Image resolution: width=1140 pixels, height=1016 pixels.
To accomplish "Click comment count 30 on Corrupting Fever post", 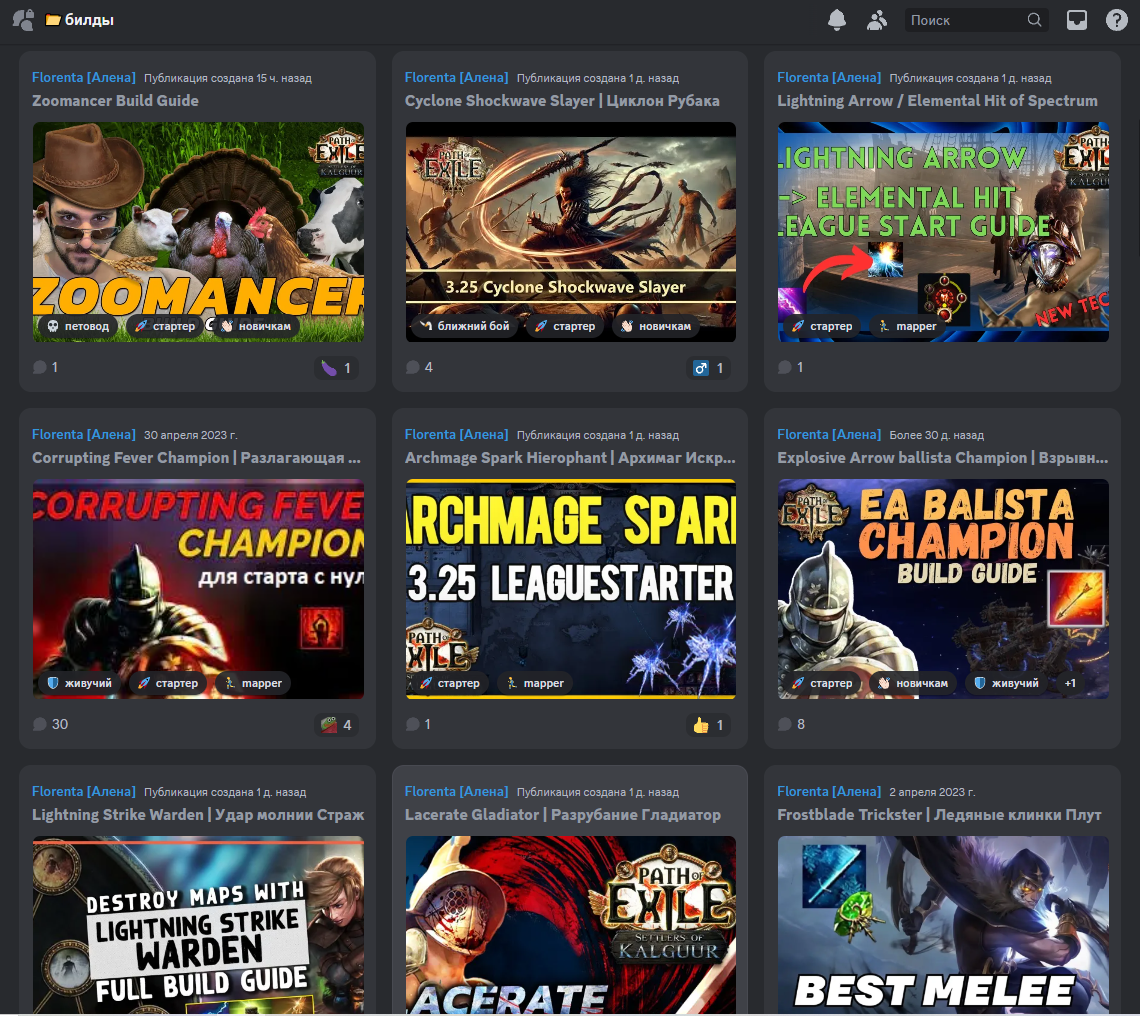I will tap(51, 724).
